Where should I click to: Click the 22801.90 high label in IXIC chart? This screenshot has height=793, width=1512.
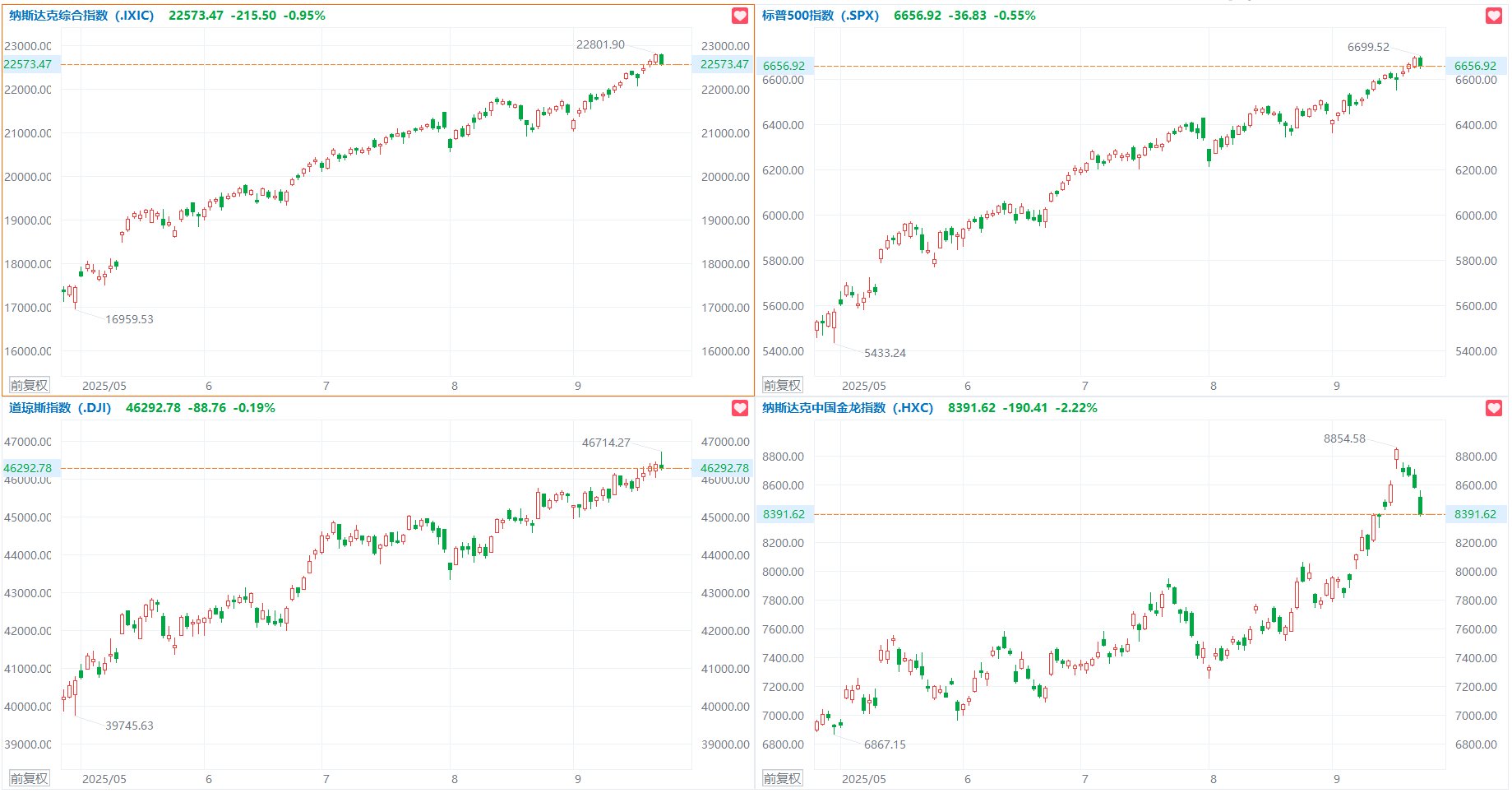click(x=600, y=44)
